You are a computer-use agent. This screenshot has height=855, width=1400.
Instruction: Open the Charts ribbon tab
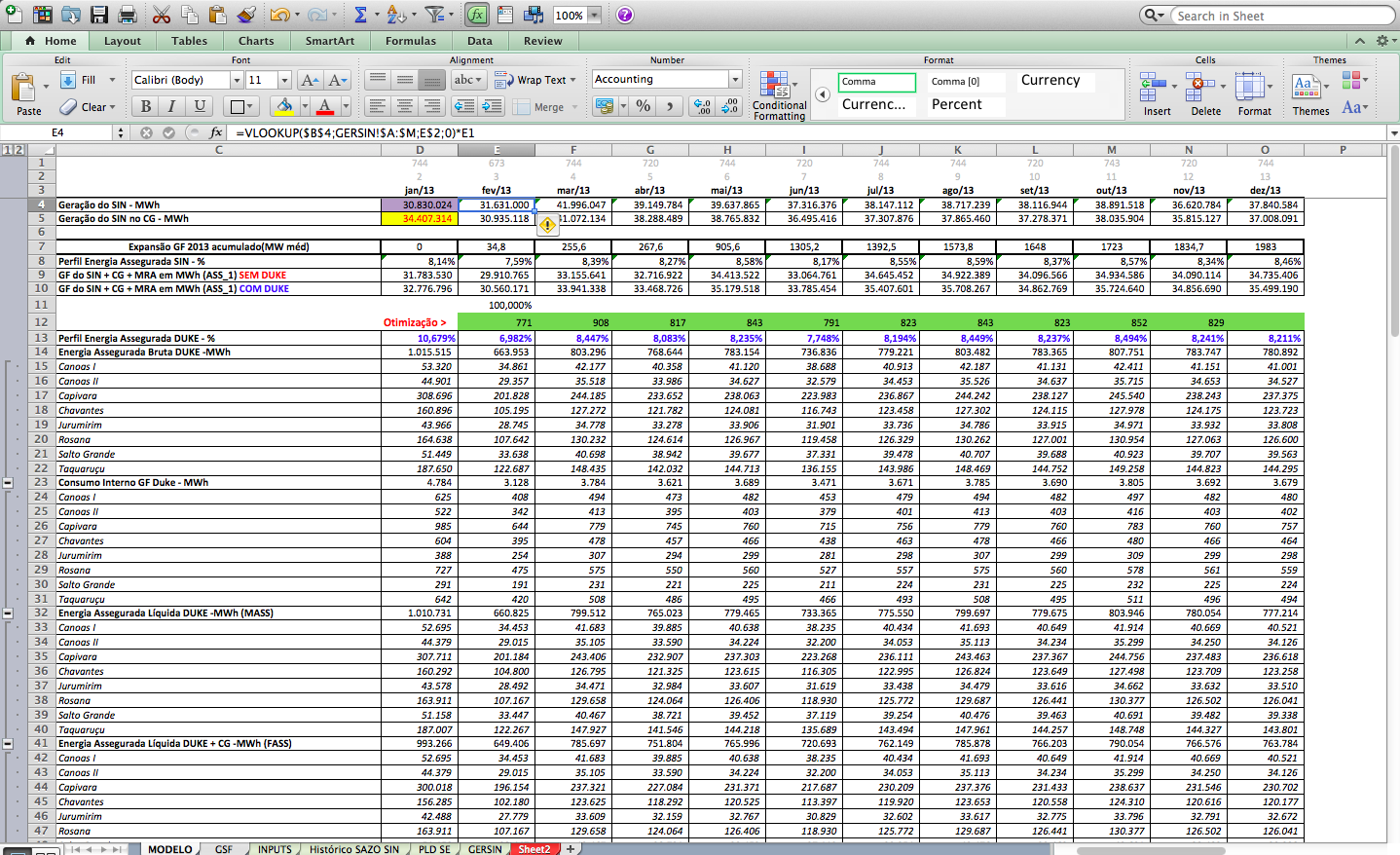[x=256, y=41]
